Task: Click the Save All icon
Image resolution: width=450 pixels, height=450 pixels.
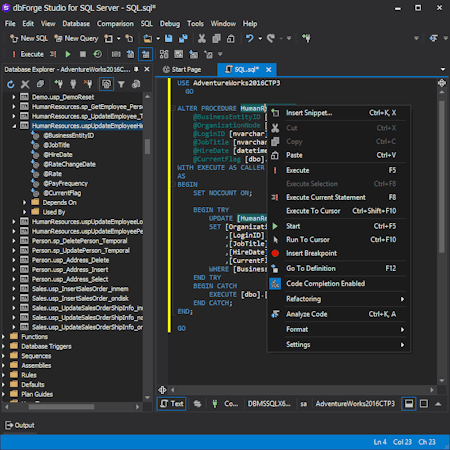Action: (x=183, y=39)
